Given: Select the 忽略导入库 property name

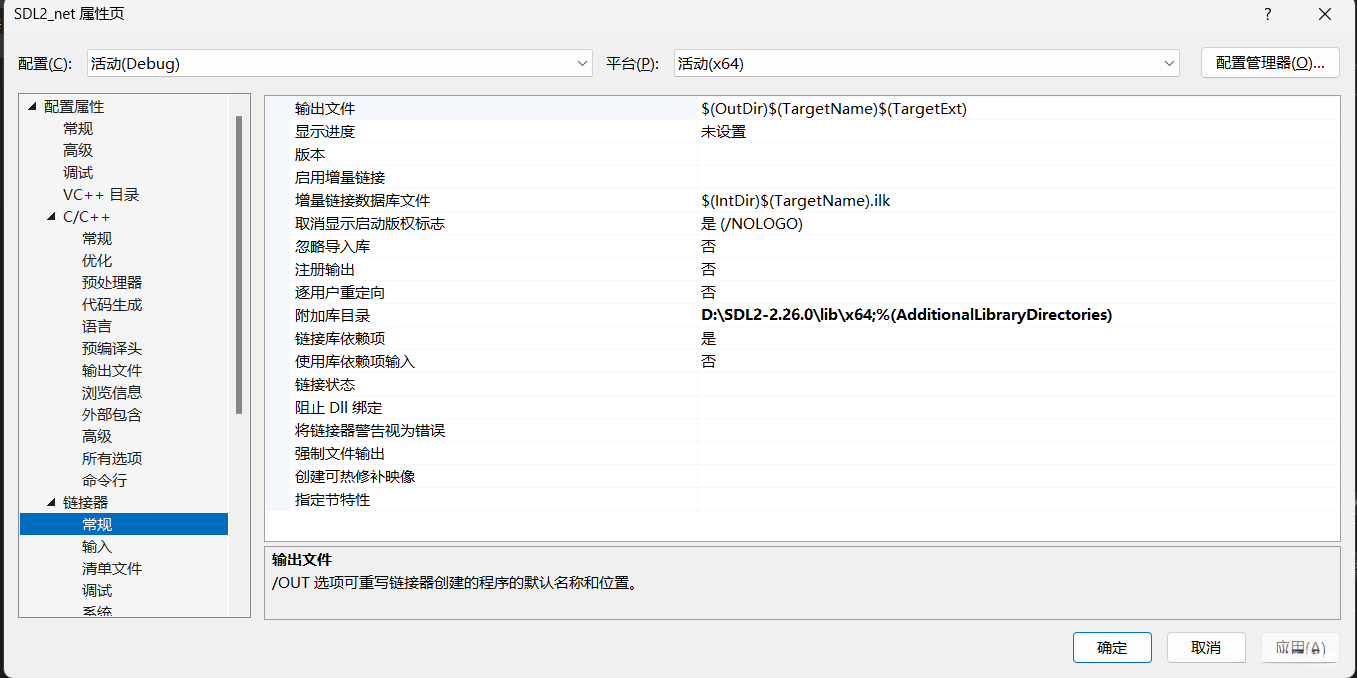Looking at the screenshot, I should (x=332, y=246).
